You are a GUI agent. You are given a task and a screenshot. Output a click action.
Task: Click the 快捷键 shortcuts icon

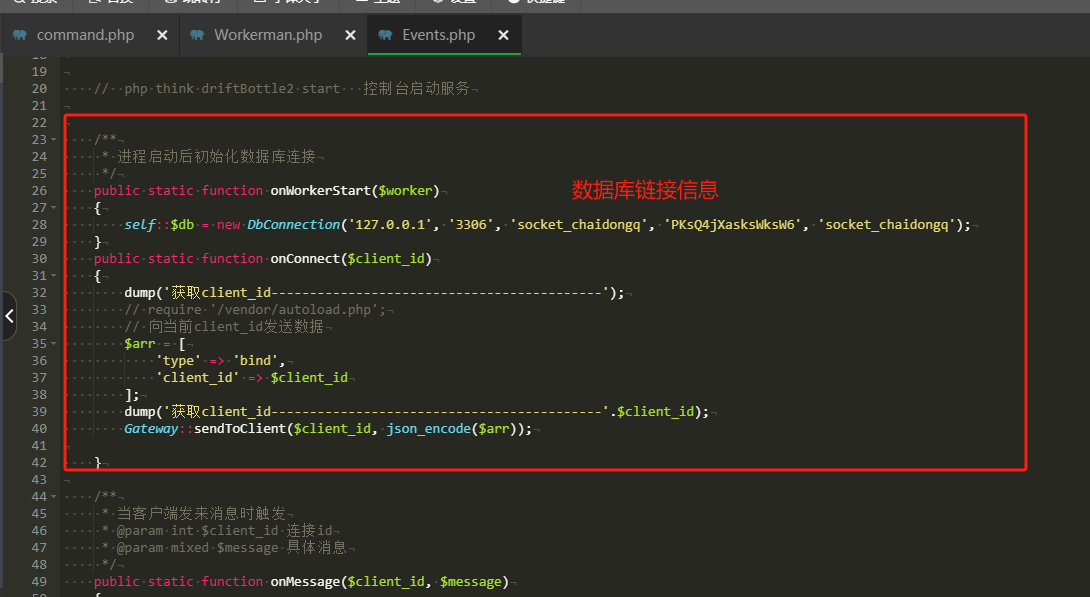(512, 5)
